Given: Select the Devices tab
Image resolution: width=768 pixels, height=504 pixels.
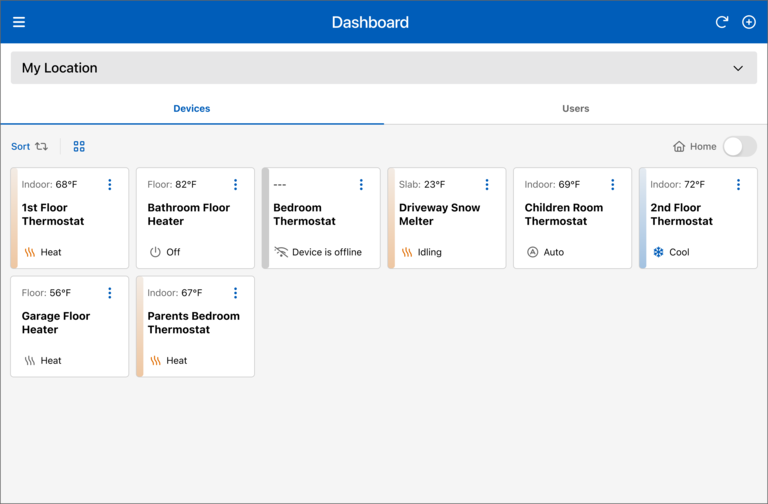Looking at the screenshot, I should point(192,108).
